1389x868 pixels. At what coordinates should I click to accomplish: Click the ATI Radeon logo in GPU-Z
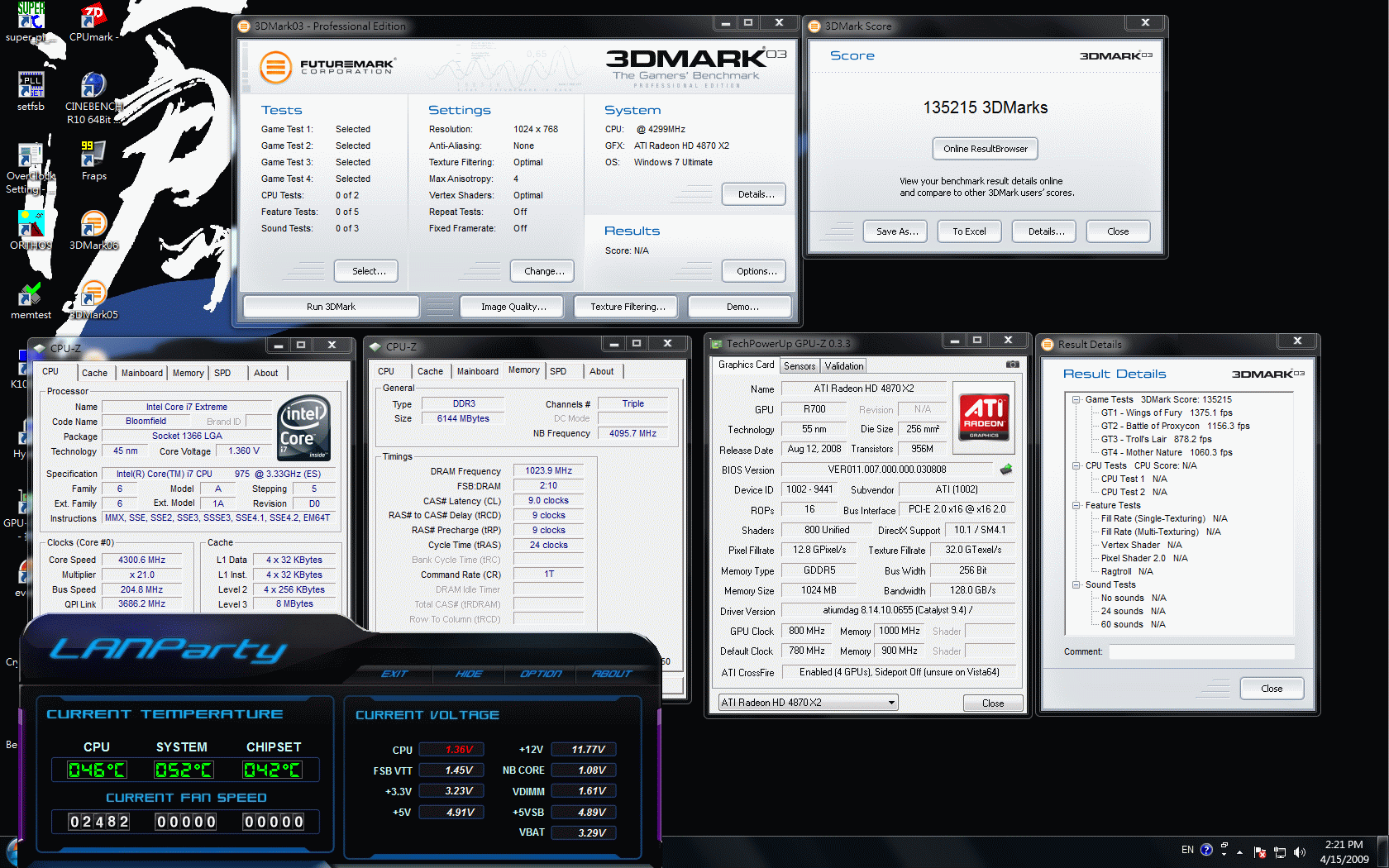click(984, 417)
